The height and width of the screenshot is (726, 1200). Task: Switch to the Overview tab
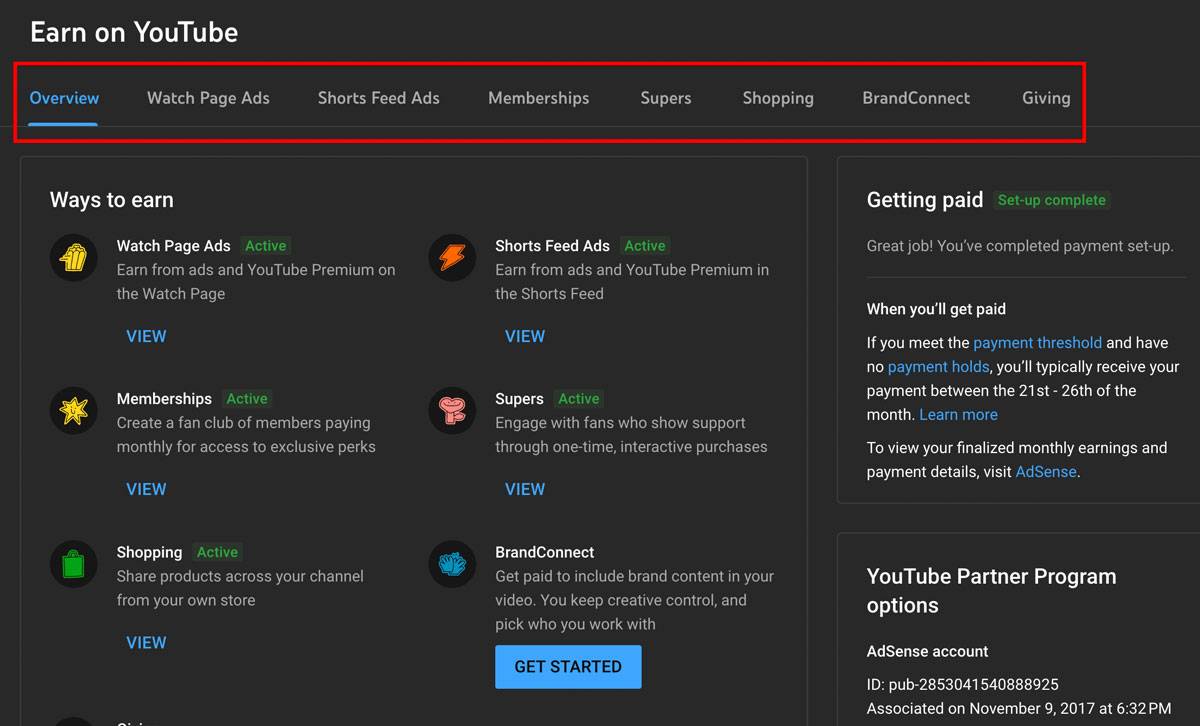click(64, 98)
